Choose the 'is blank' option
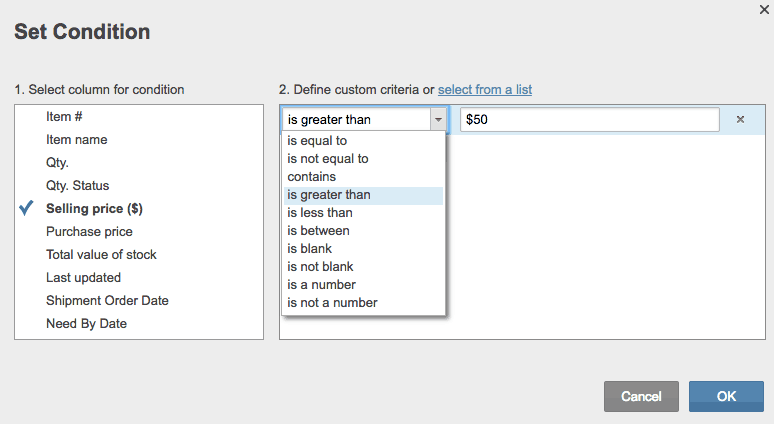This screenshot has width=774, height=424. (310, 249)
